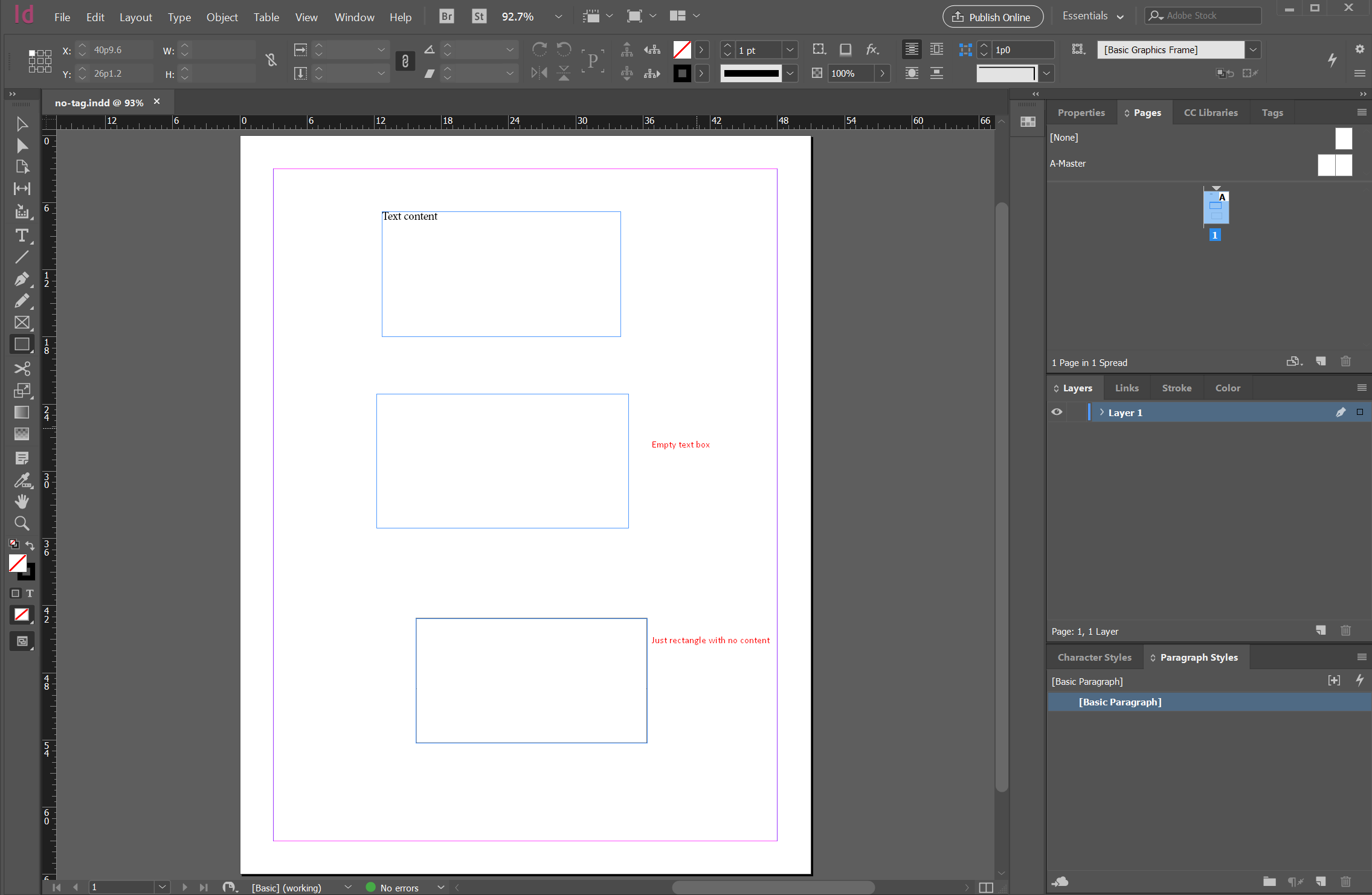
Task: Delete the selected page via the trash icon
Action: pos(1345,361)
